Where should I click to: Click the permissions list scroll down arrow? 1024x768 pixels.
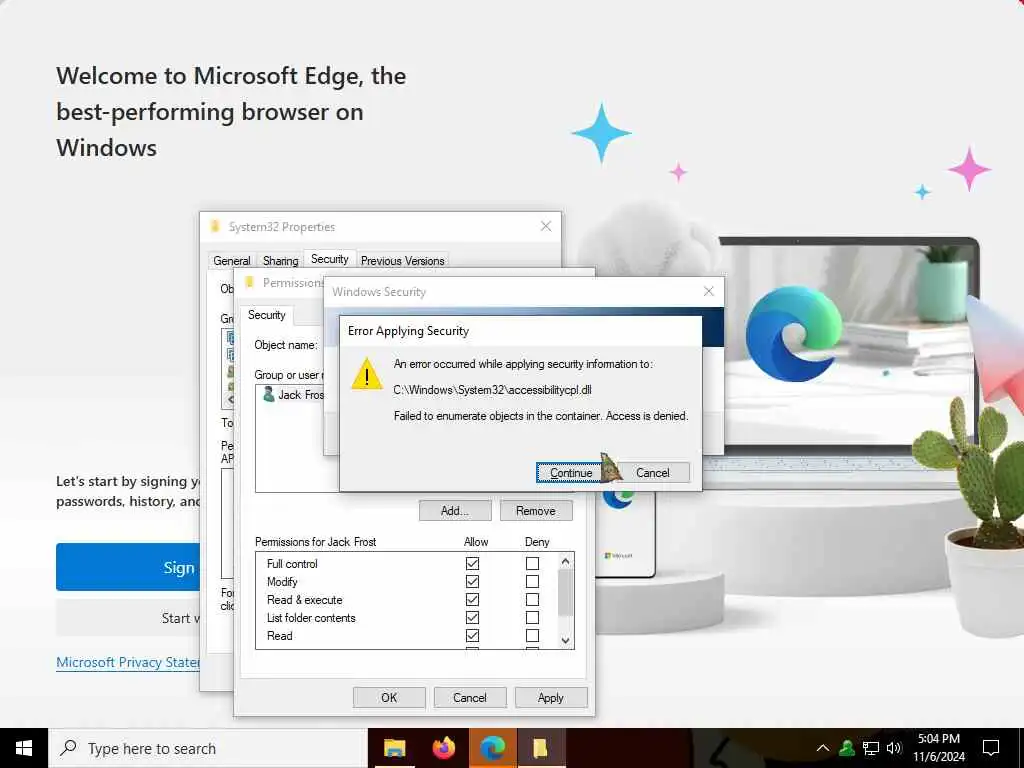[566, 641]
